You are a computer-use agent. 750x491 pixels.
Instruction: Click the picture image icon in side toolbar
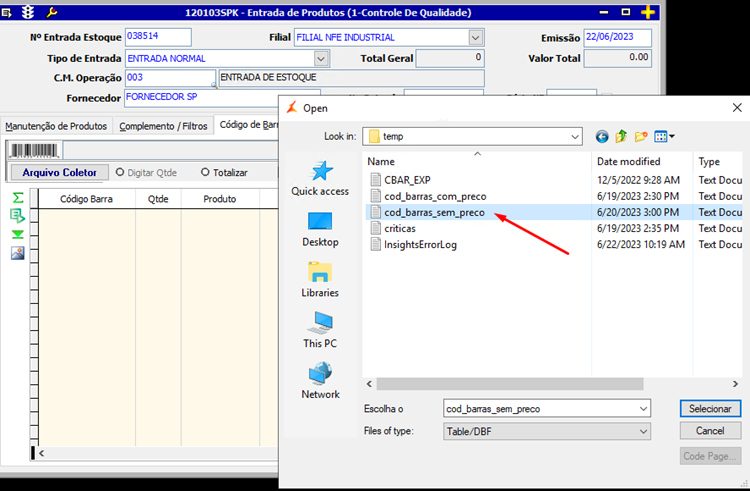click(18, 253)
